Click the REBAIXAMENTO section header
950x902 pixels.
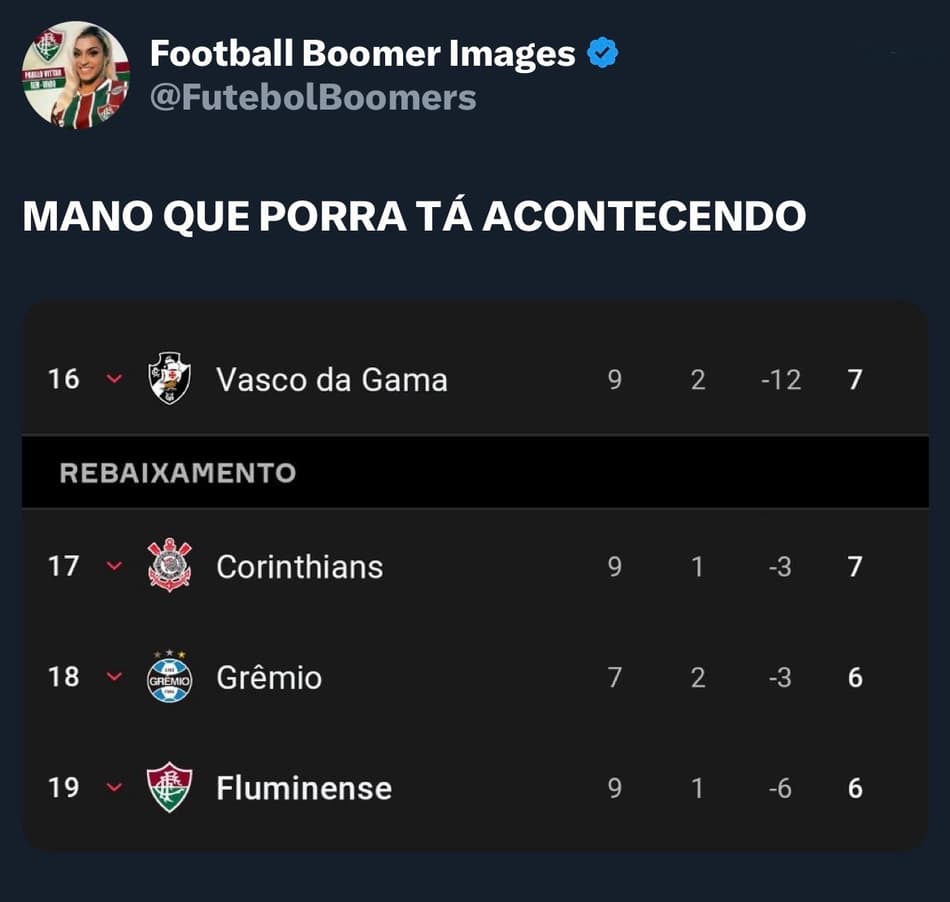[x=178, y=473]
